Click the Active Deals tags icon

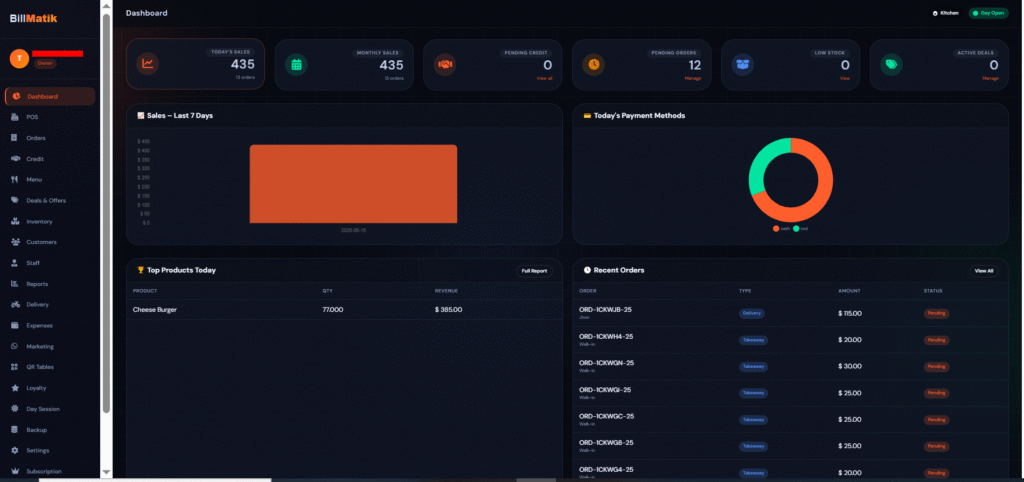(x=891, y=64)
